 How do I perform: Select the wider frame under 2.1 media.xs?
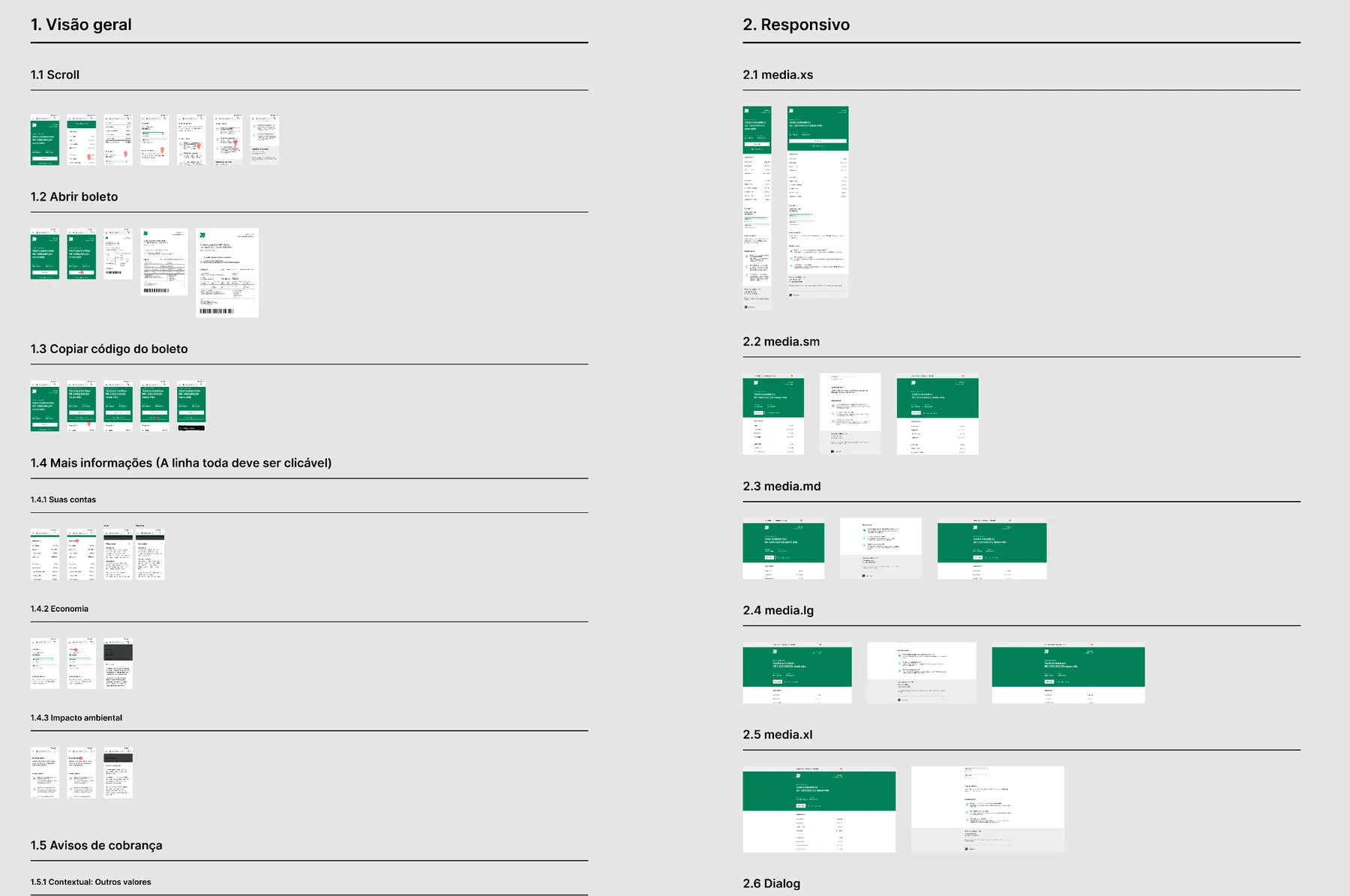coord(818,202)
